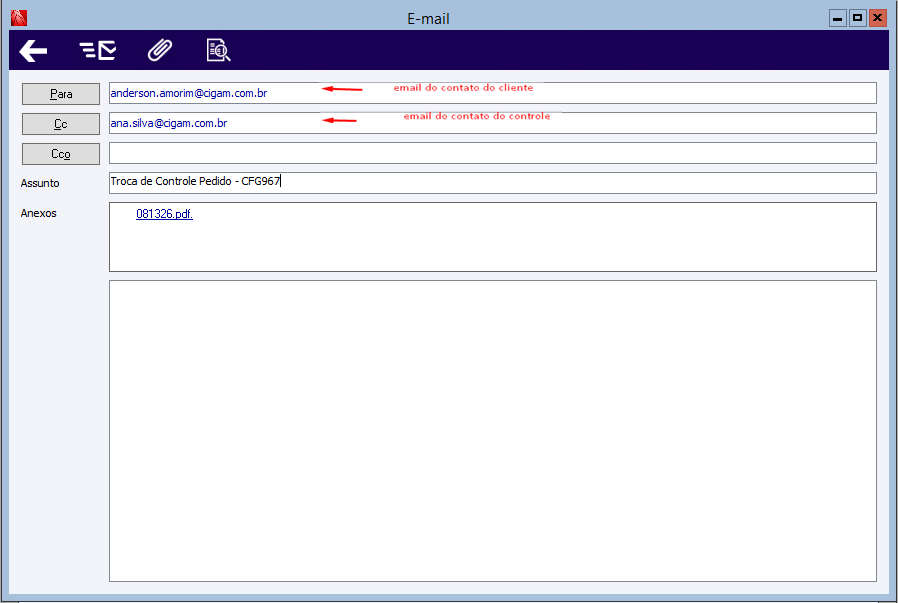Click the Anexos label

click(x=38, y=213)
